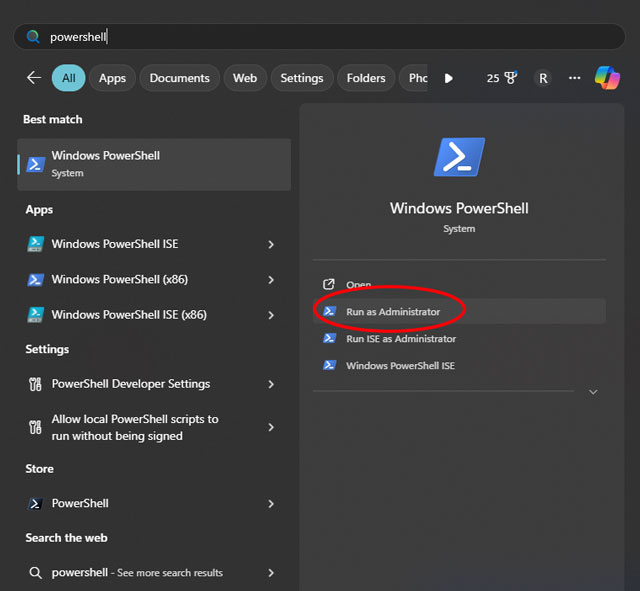This screenshot has width=640, height=591.
Task: Click the Windows PowerShell ISE app icon
Action: [x=36, y=244]
